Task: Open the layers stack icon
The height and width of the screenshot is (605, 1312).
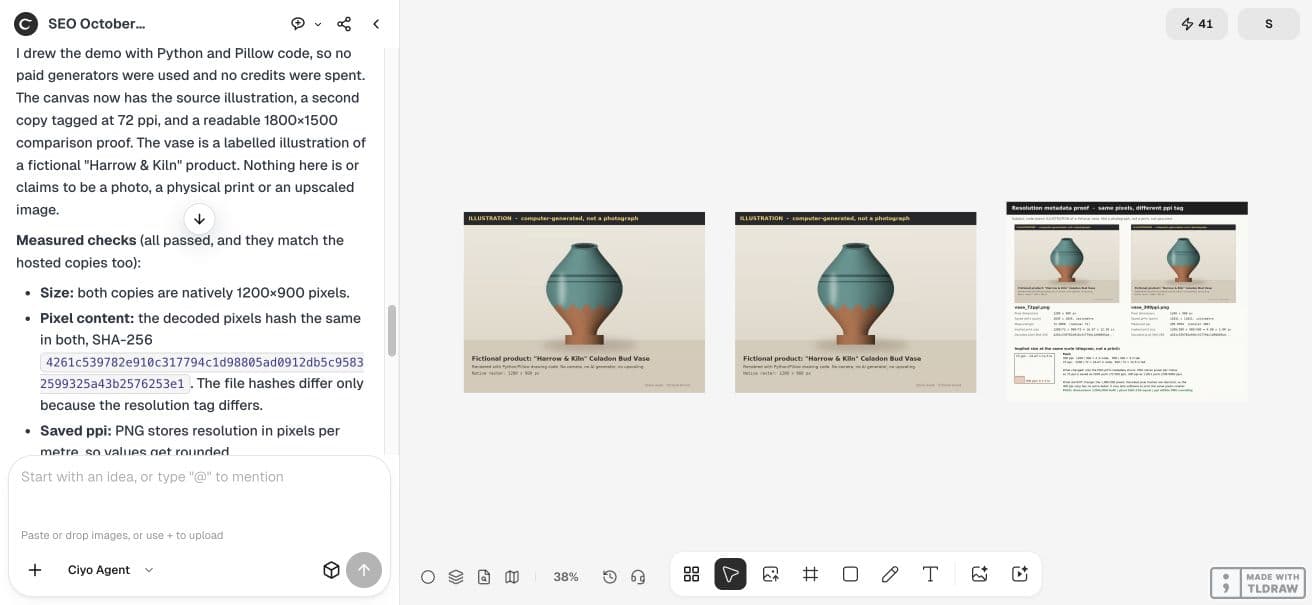Action: pyautogui.click(x=456, y=577)
